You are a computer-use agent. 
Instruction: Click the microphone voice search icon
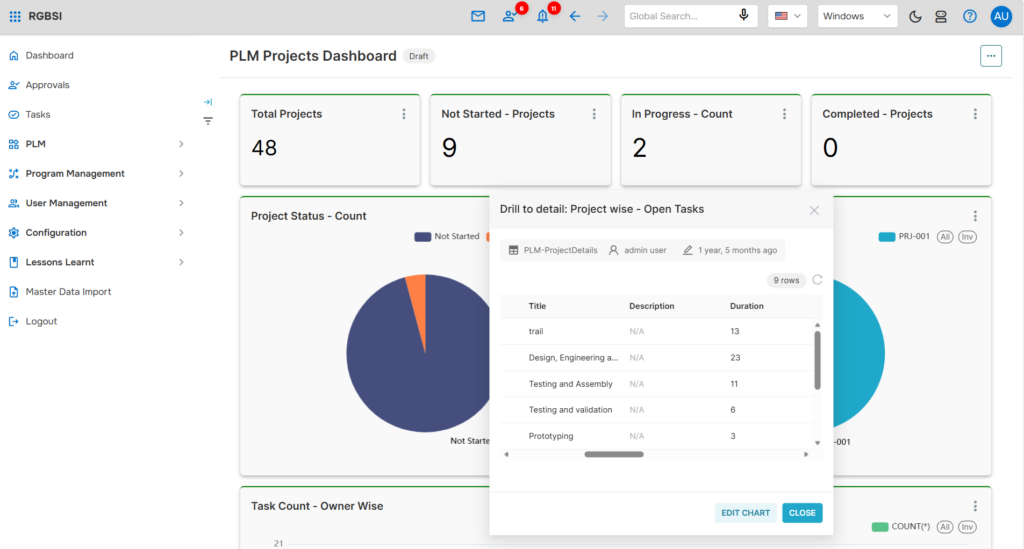pos(743,16)
